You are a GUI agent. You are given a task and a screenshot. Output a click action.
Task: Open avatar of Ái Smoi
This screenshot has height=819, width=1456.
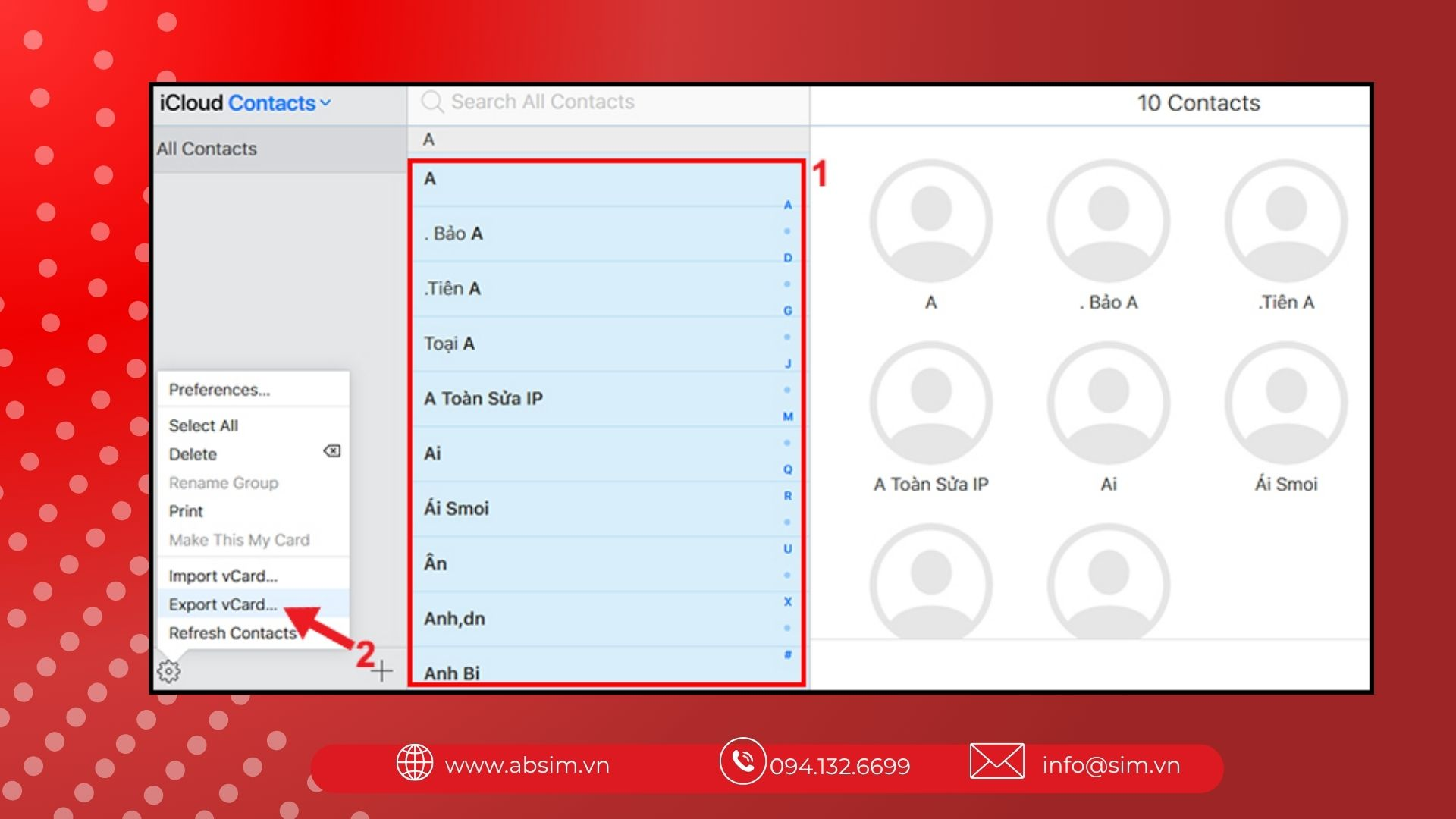click(1286, 403)
